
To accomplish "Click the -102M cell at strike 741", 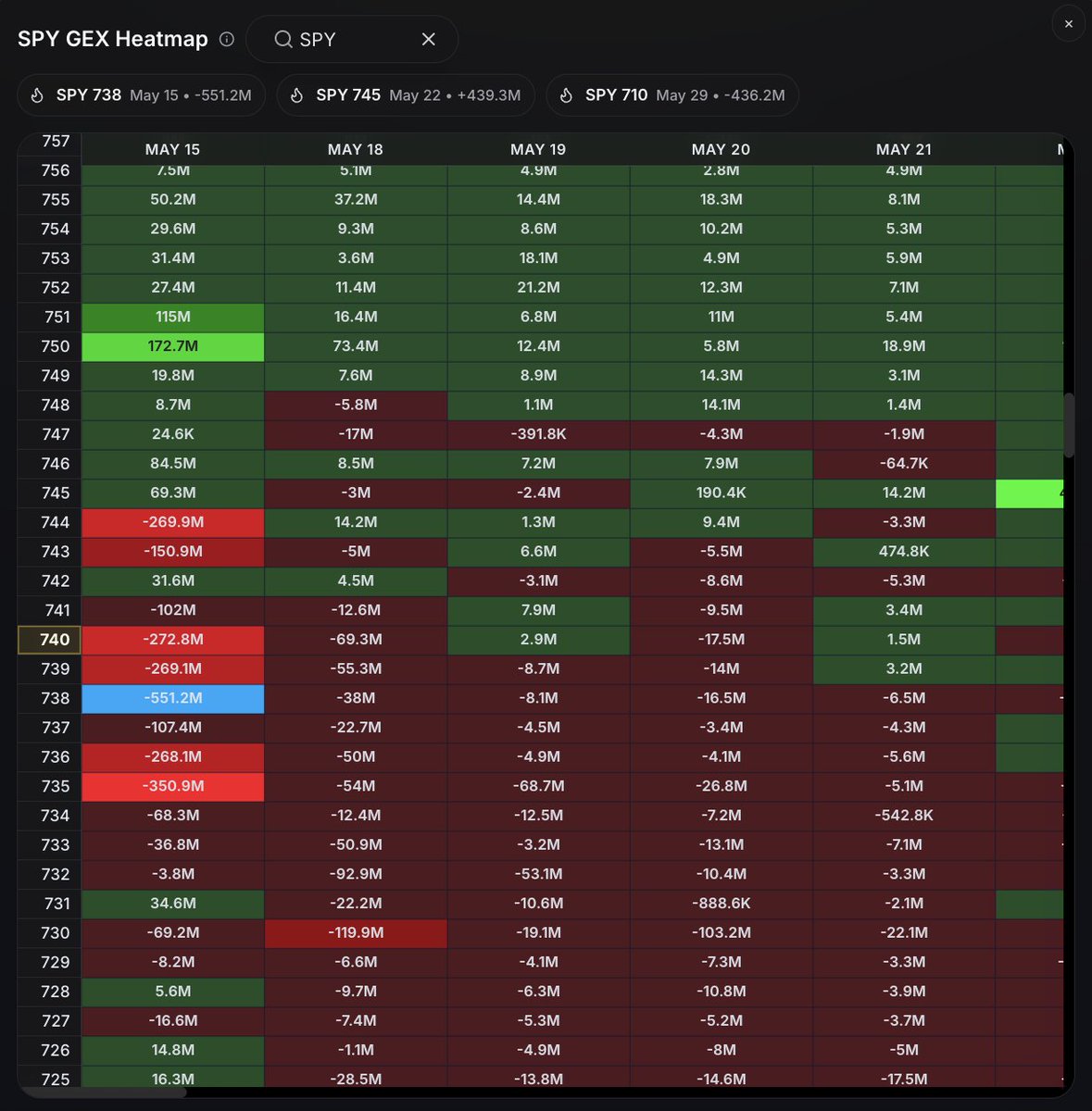I will [x=173, y=610].
